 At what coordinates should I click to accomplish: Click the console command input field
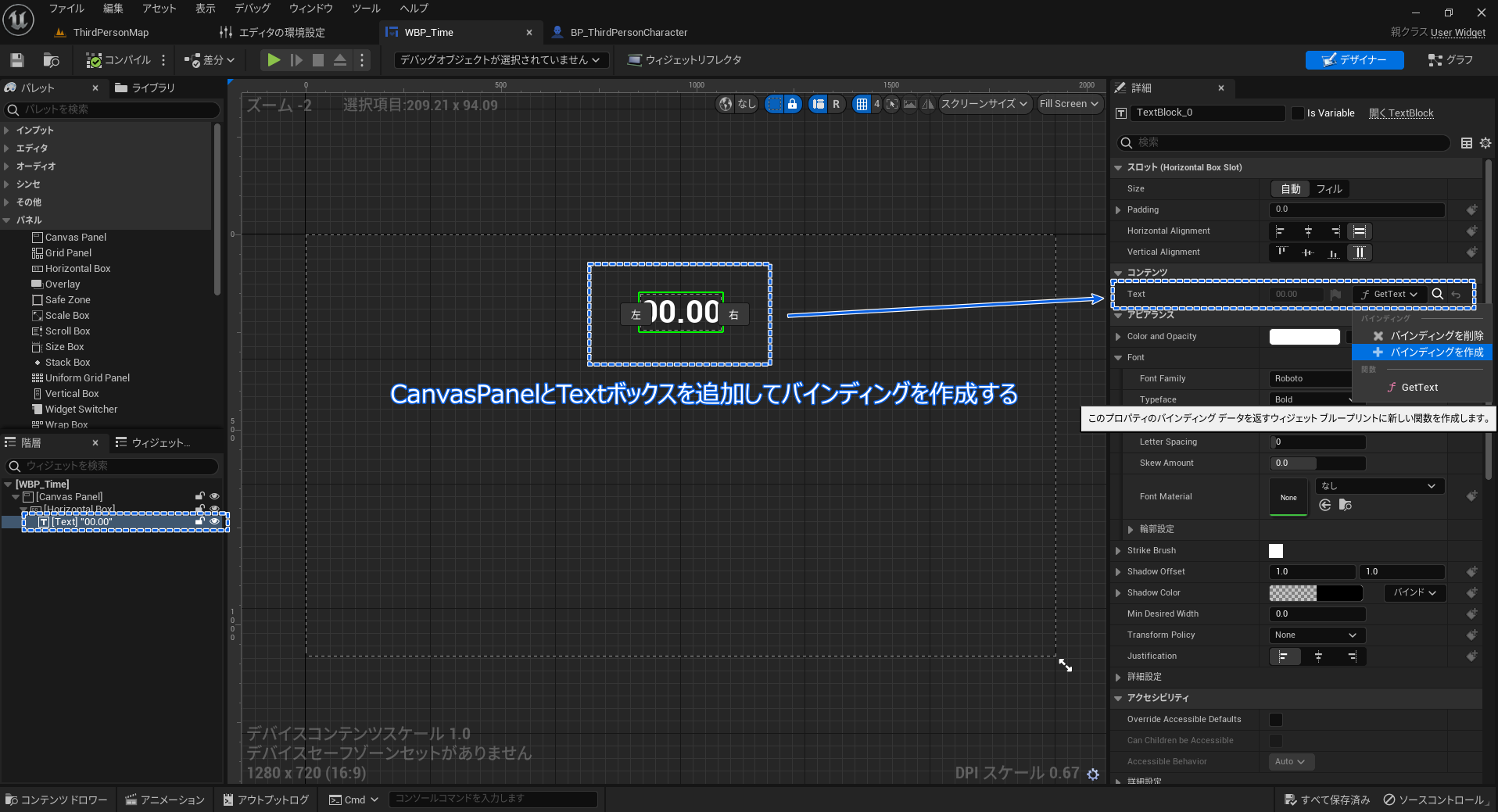point(493,799)
